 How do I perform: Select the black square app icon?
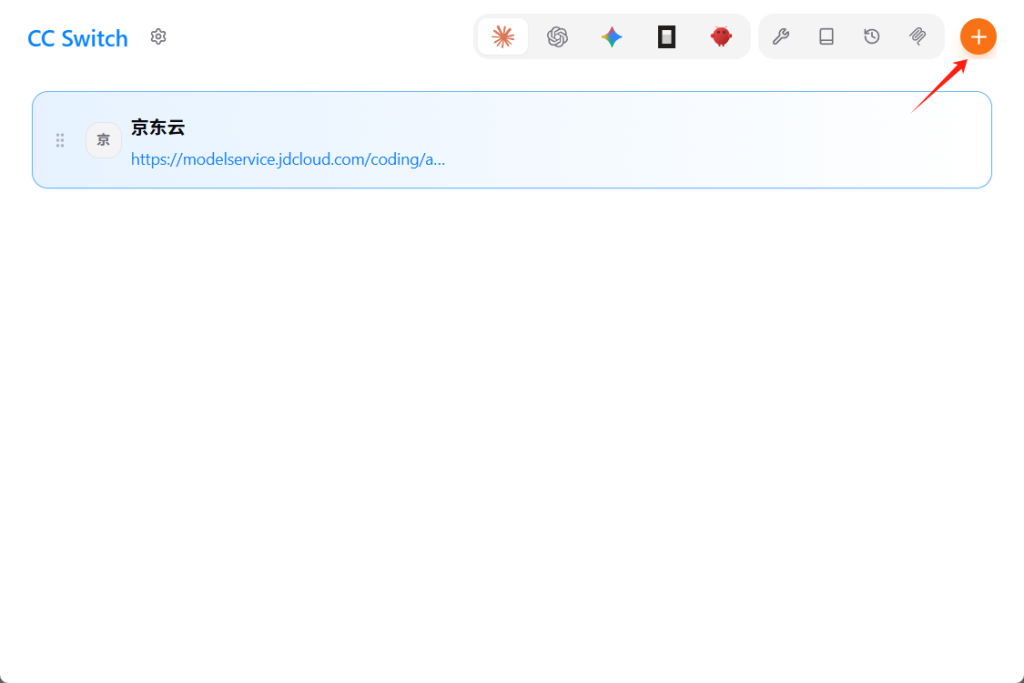[667, 37]
